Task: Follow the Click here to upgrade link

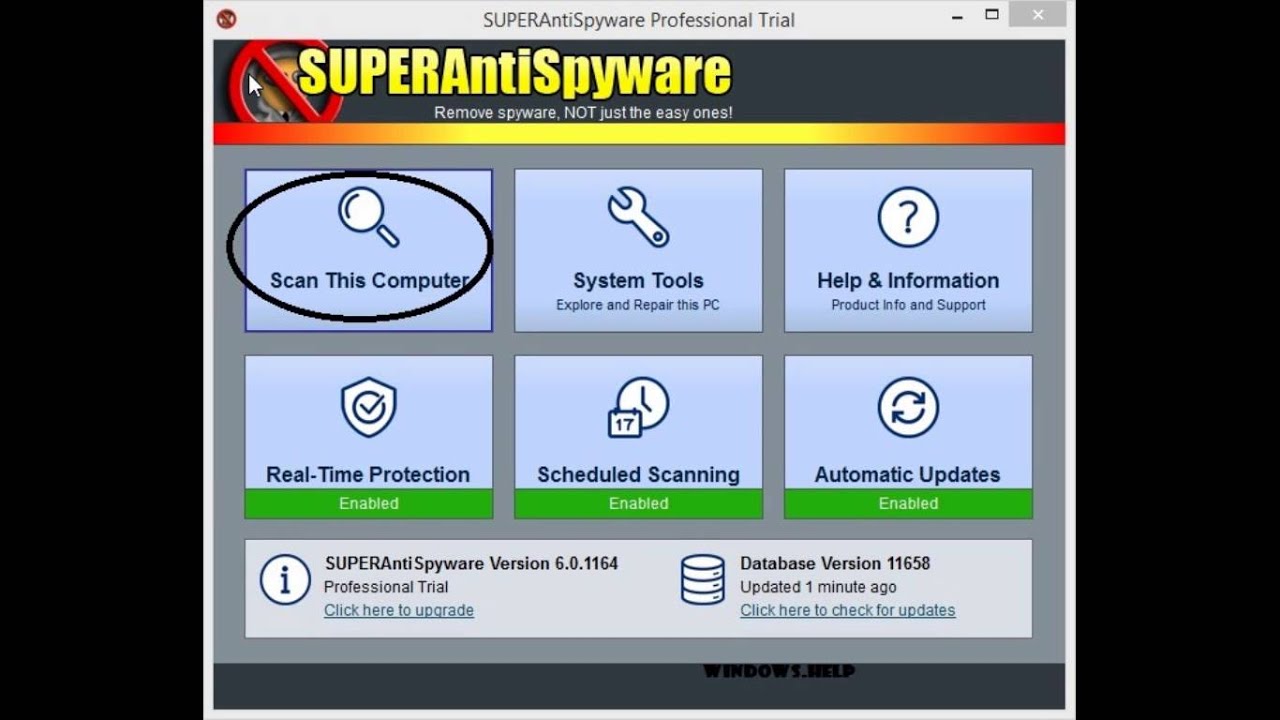Action: click(x=399, y=610)
